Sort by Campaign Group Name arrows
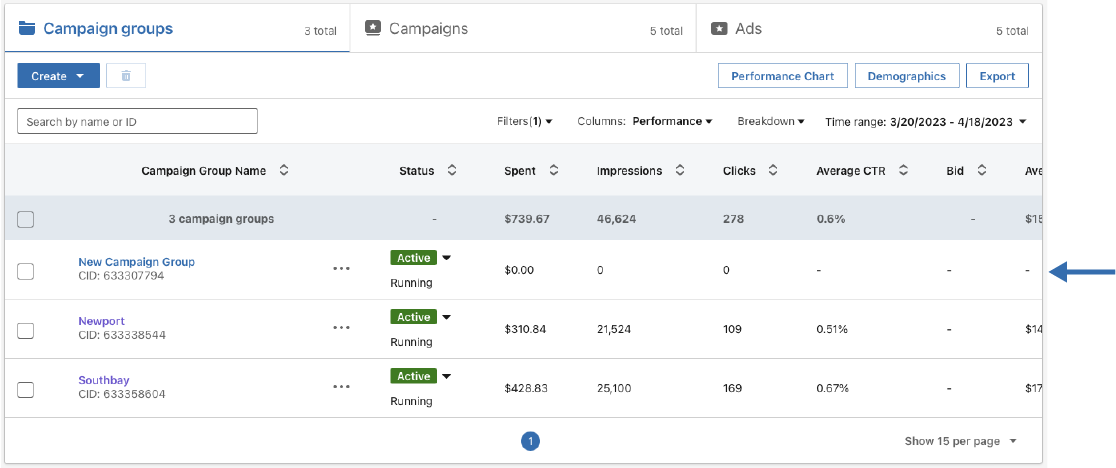 (284, 171)
